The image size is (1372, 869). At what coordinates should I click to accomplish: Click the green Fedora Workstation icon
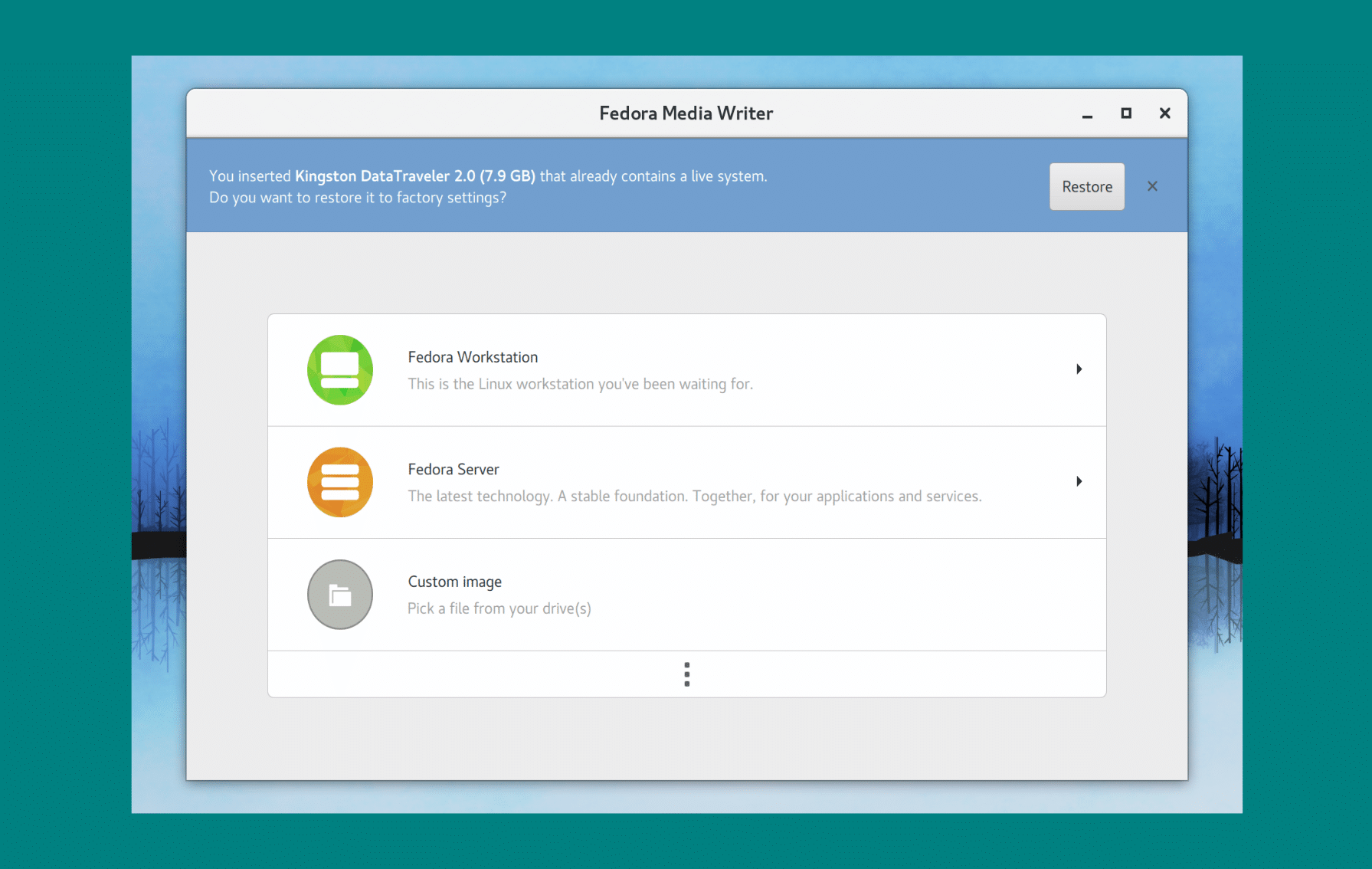pos(340,370)
